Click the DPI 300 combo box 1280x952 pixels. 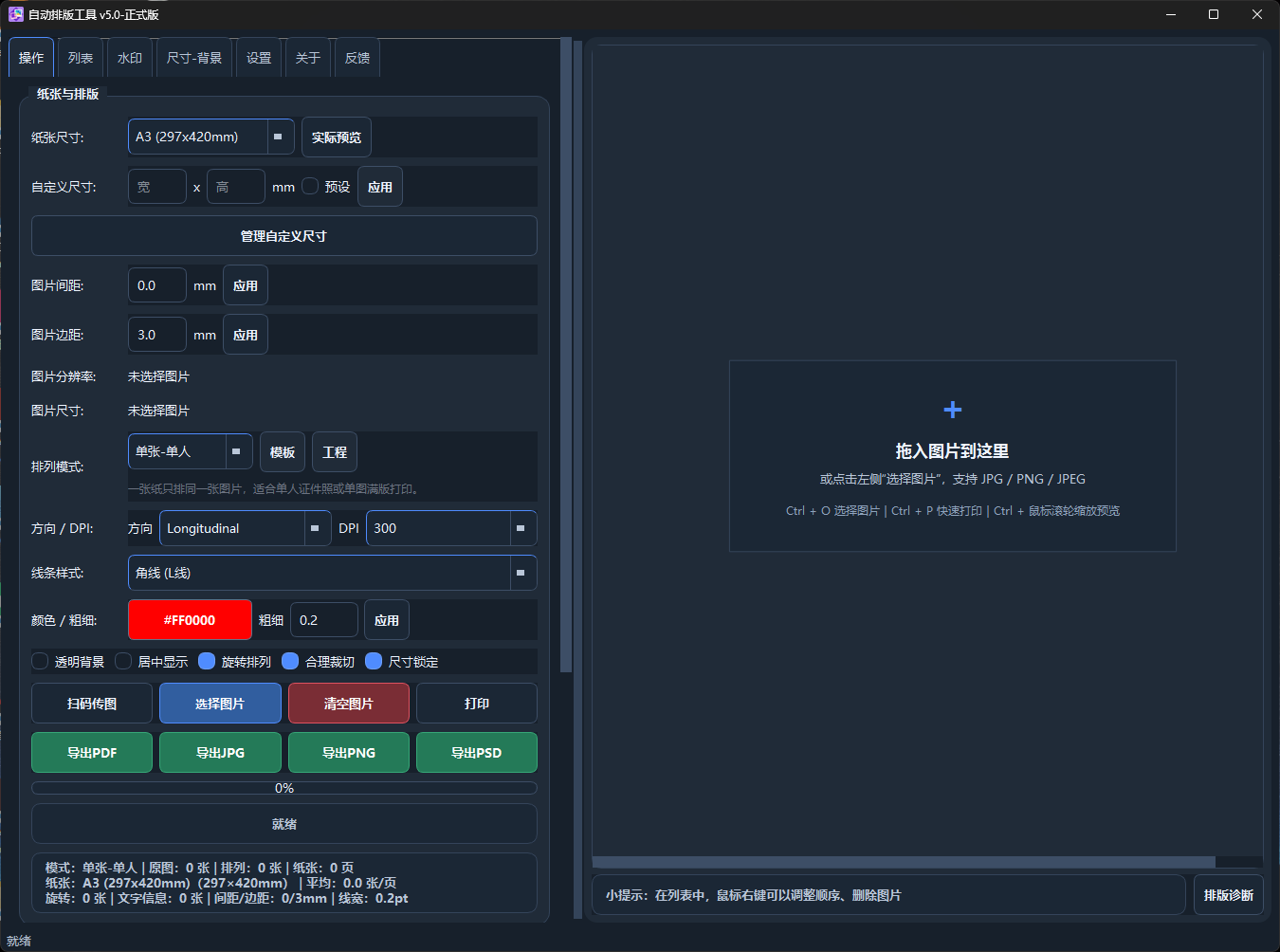point(451,528)
